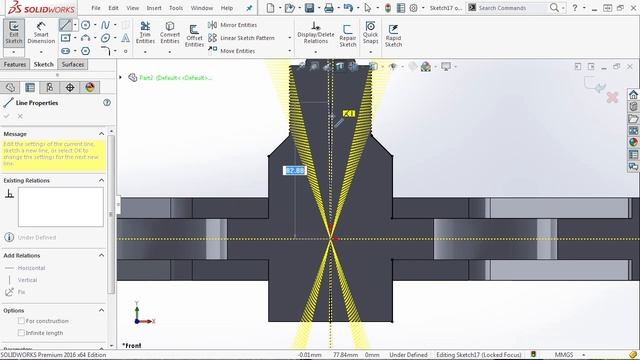Open the Window menu
The image size is (640, 360).
point(202,8)
